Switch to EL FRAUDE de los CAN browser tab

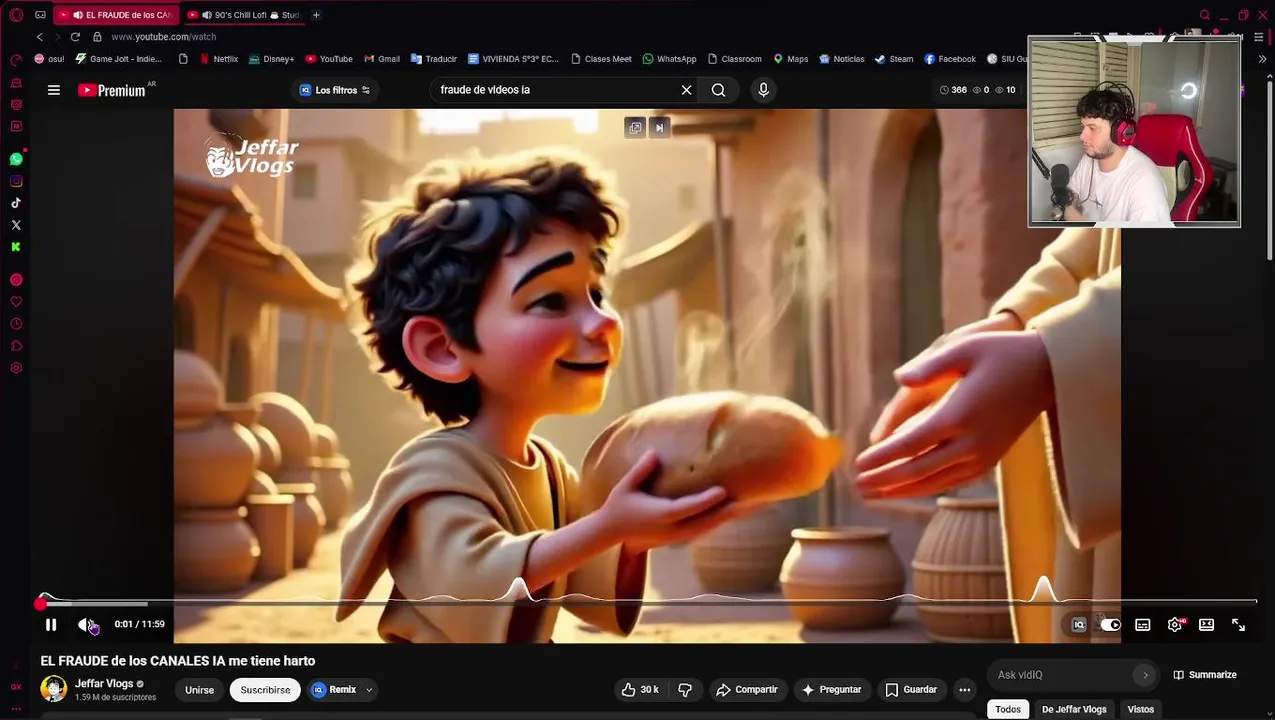point(116,15)
